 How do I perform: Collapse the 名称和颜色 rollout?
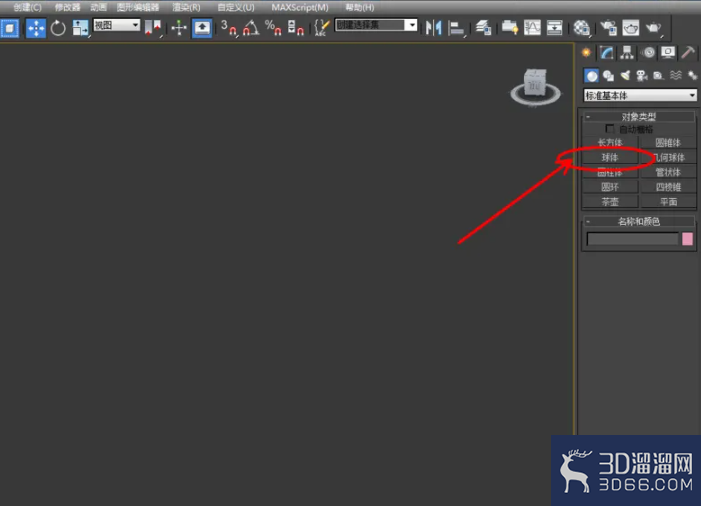click(638, 221)
